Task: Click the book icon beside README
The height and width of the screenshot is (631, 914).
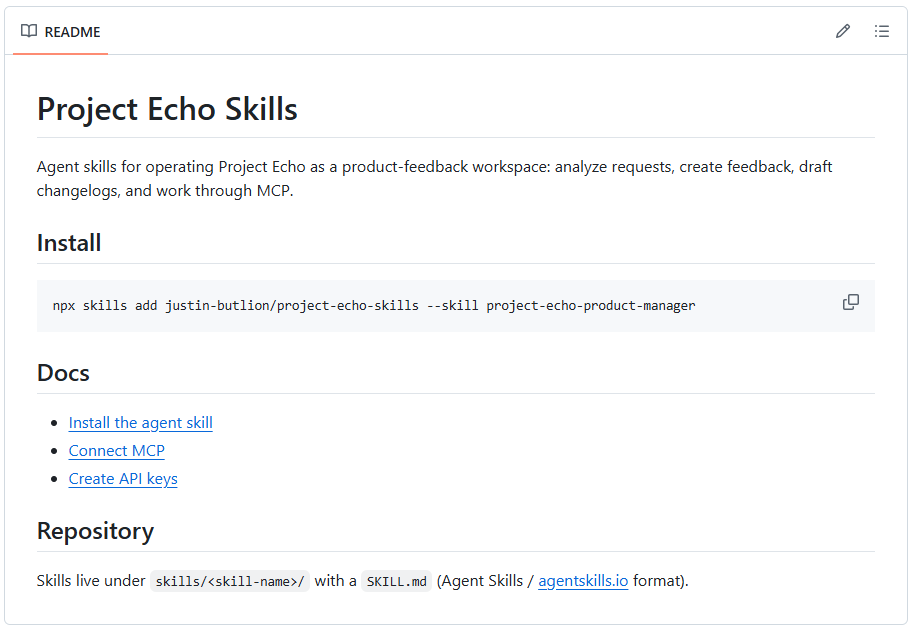Action: tap(29, 31)
